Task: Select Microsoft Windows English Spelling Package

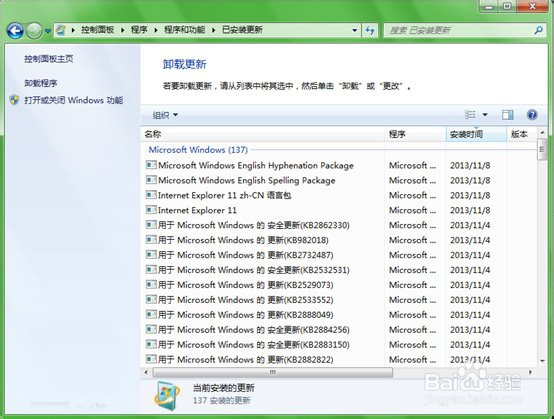Action: [x=246, y=181]
